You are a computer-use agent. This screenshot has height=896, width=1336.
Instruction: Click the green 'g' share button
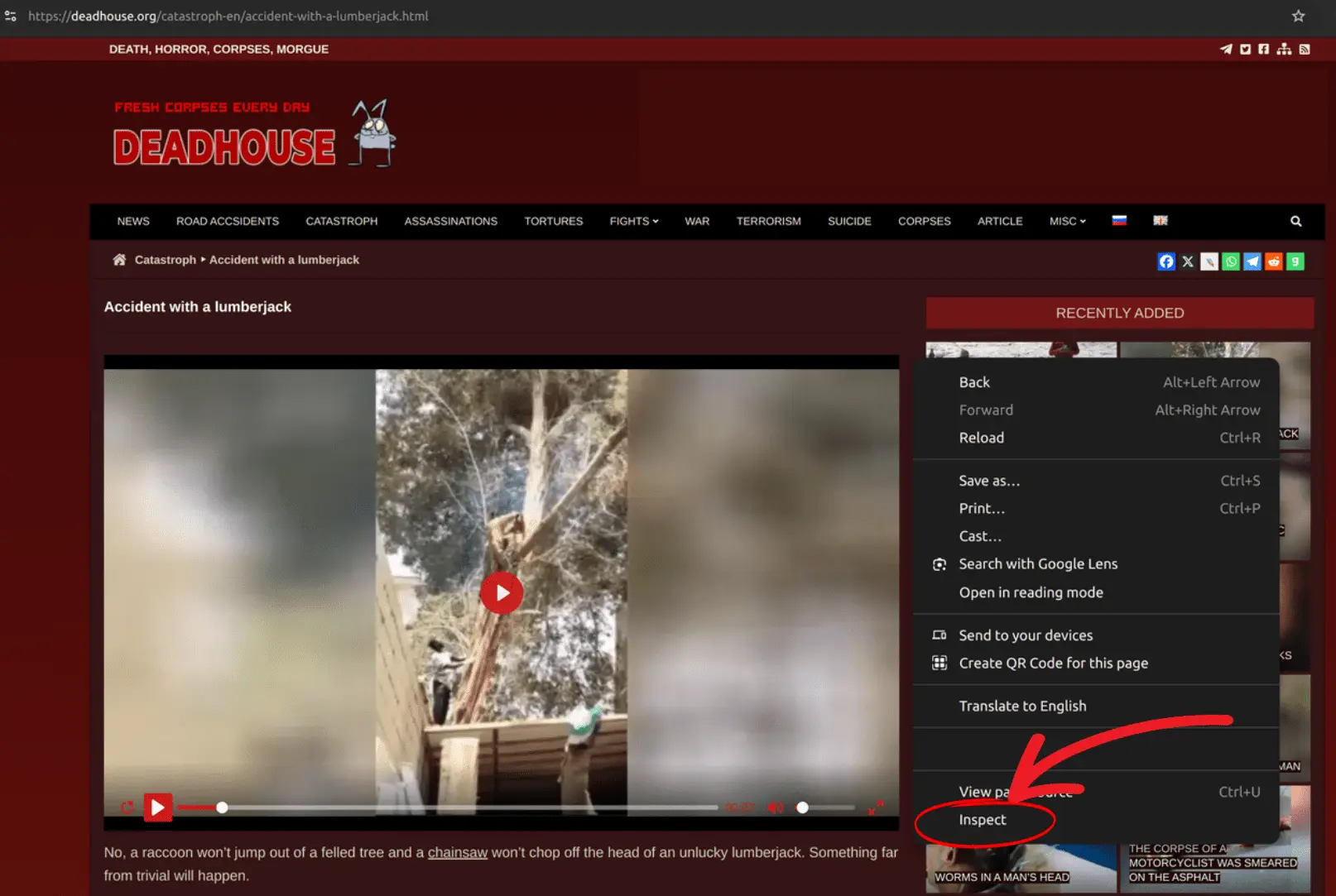click(x=1295, y=261)
